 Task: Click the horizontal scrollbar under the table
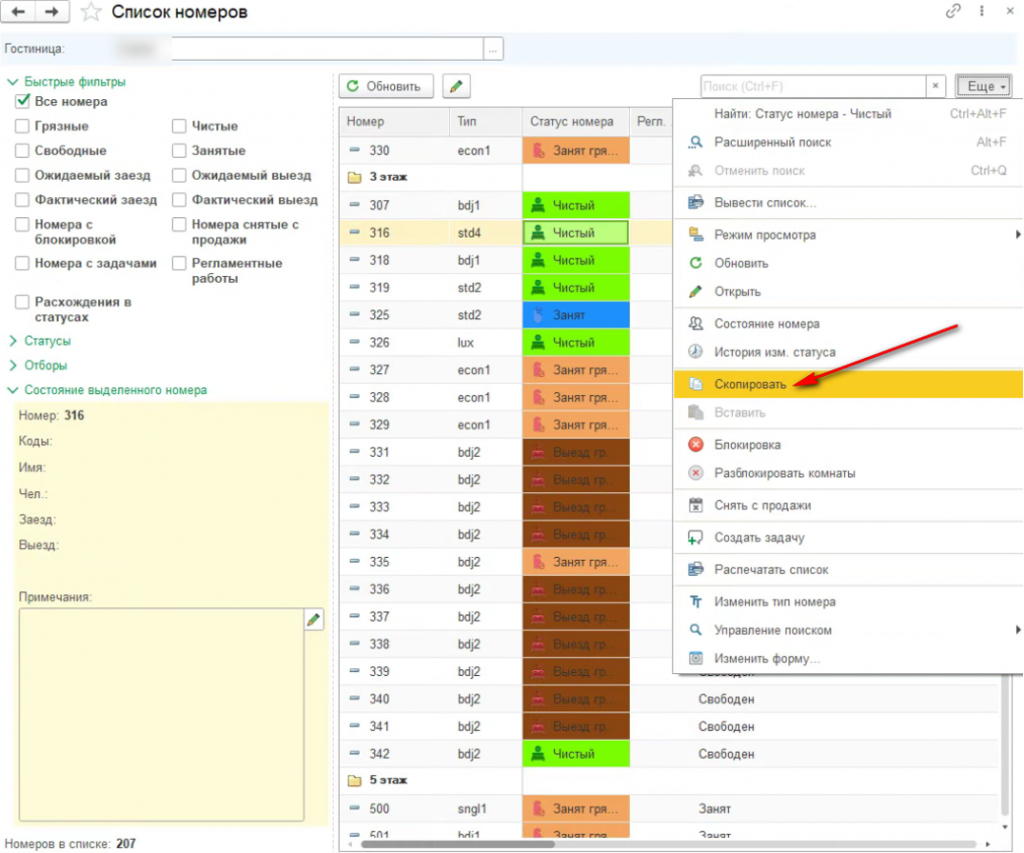point(457,844)
